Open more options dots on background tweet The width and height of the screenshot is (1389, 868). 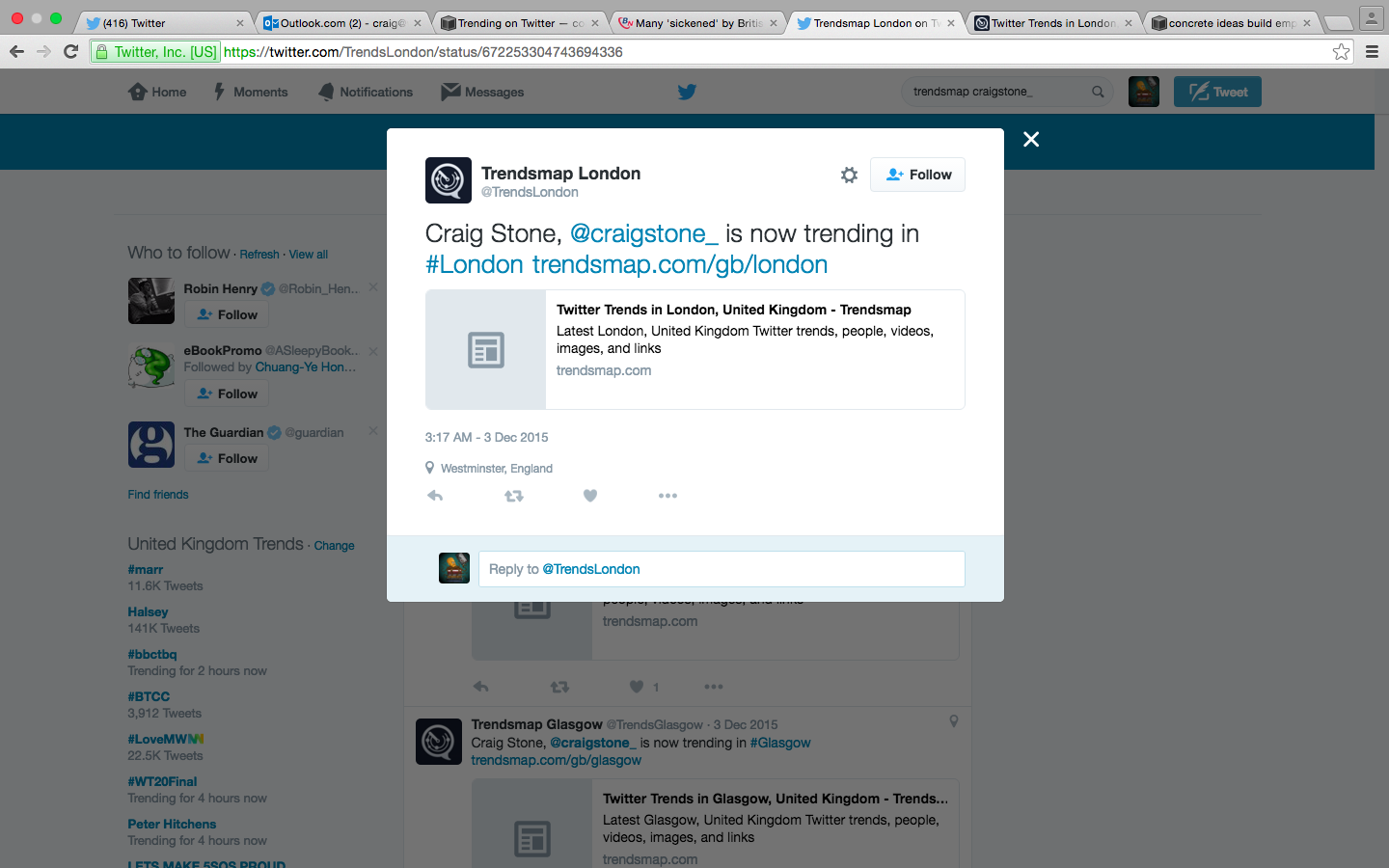tap(714, 687)
